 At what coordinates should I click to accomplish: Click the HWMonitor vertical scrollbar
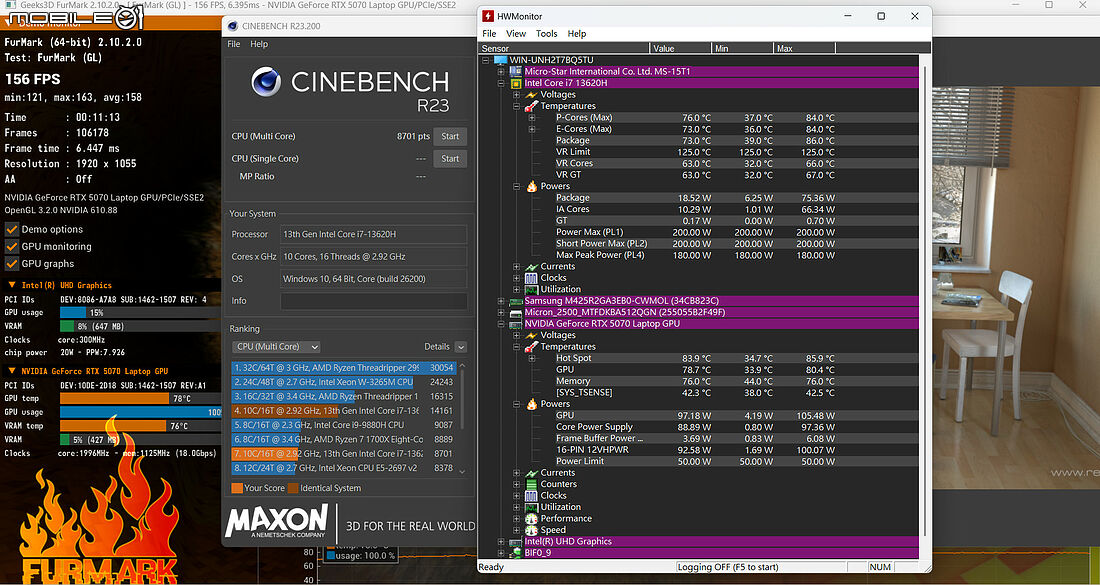923,302
